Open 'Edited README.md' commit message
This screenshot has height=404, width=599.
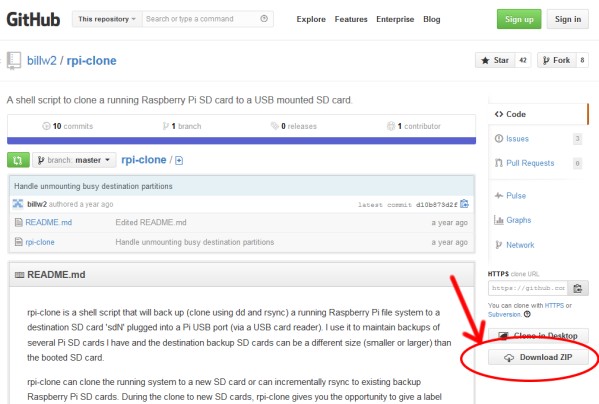click(151, 222)
